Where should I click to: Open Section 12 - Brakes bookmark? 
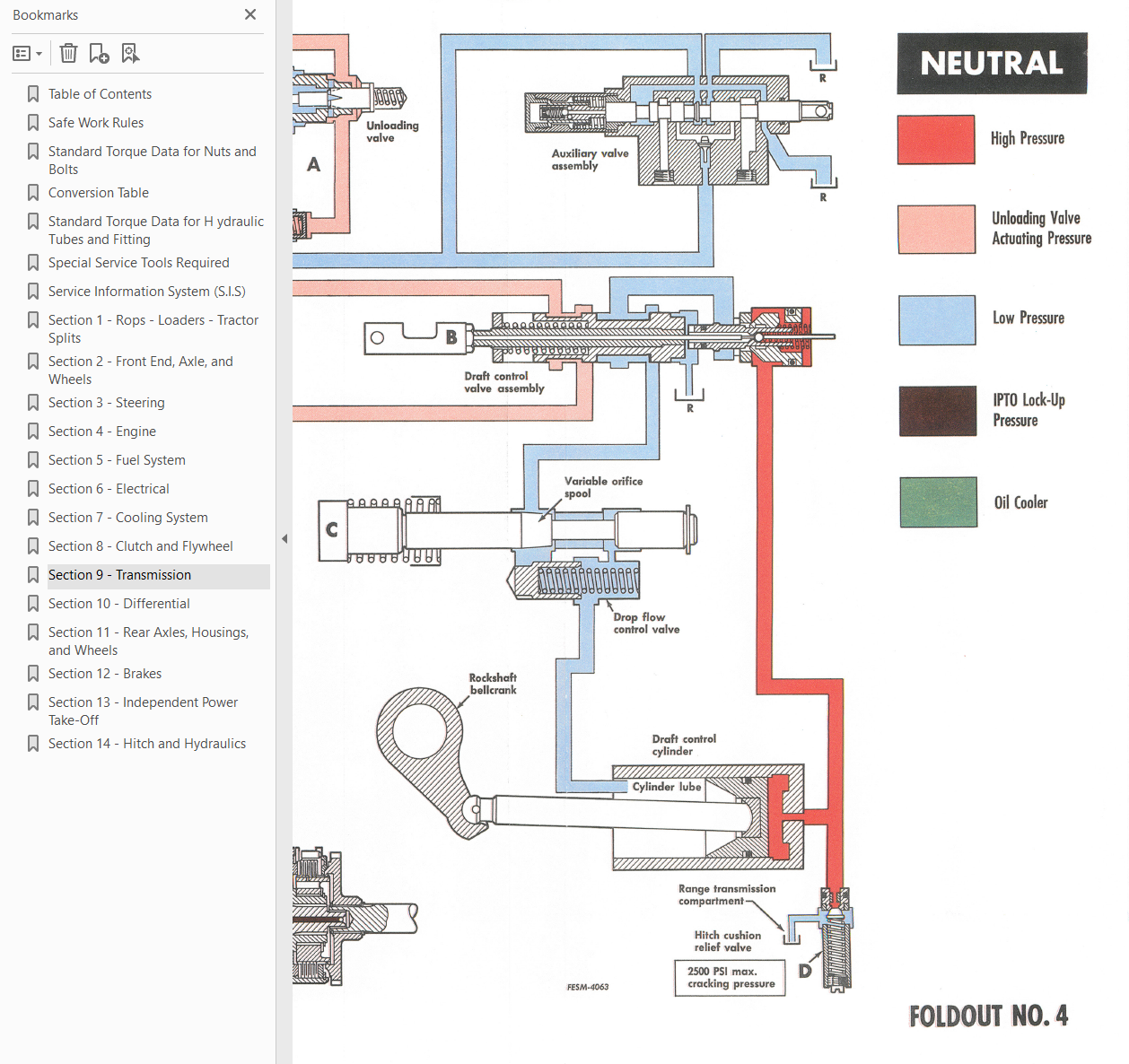tap(105, 674)
